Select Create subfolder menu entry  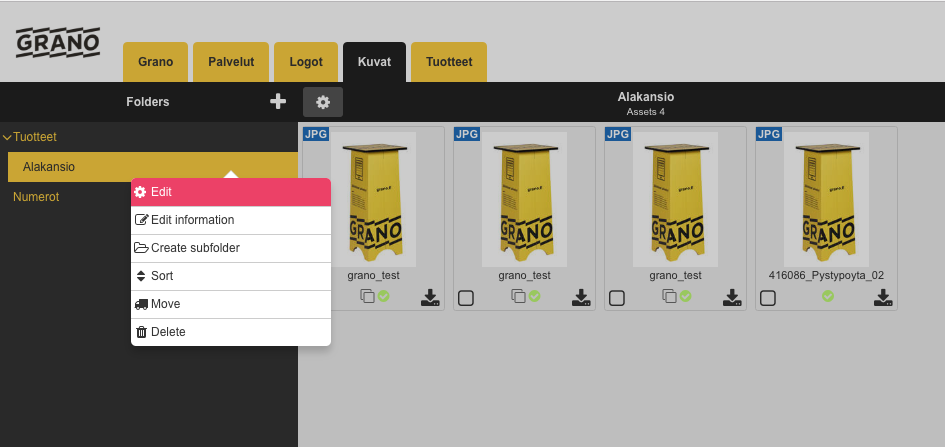(231, 248)
